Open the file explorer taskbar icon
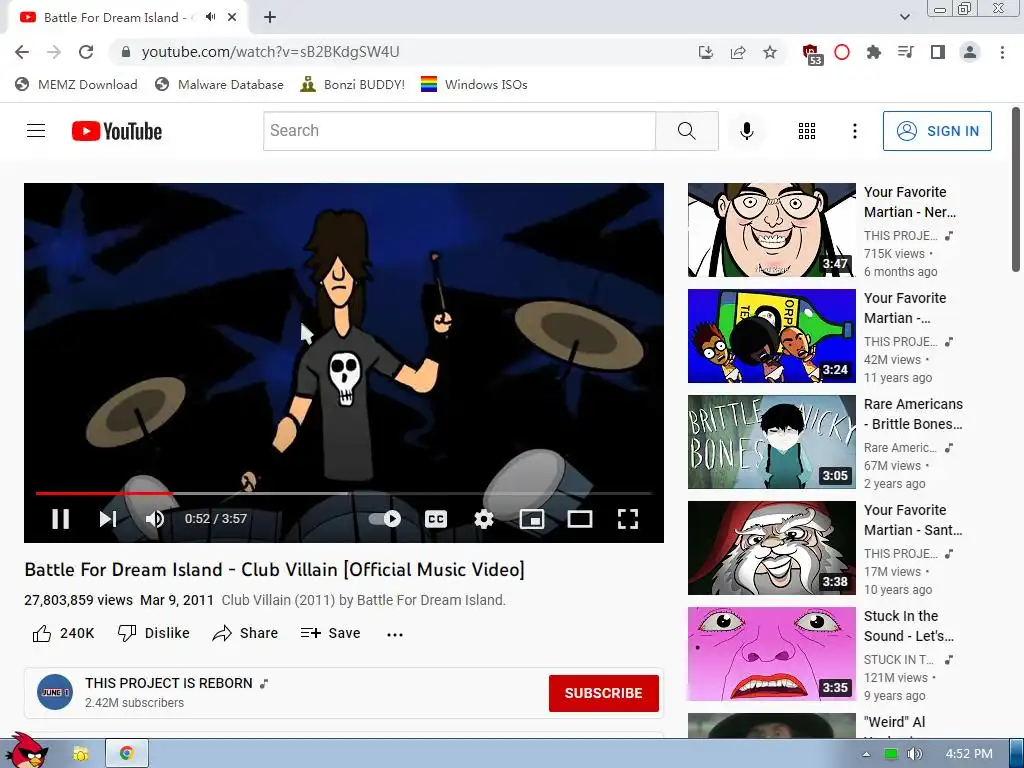1024x768 pixels. coord(80,754)
